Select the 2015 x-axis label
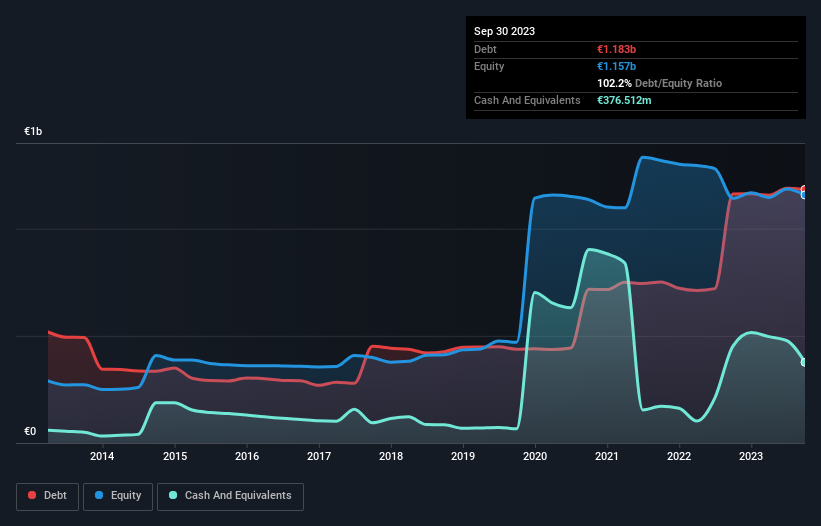Image resolution: width=821 pixels, height=526 pixels. point(175,456)
